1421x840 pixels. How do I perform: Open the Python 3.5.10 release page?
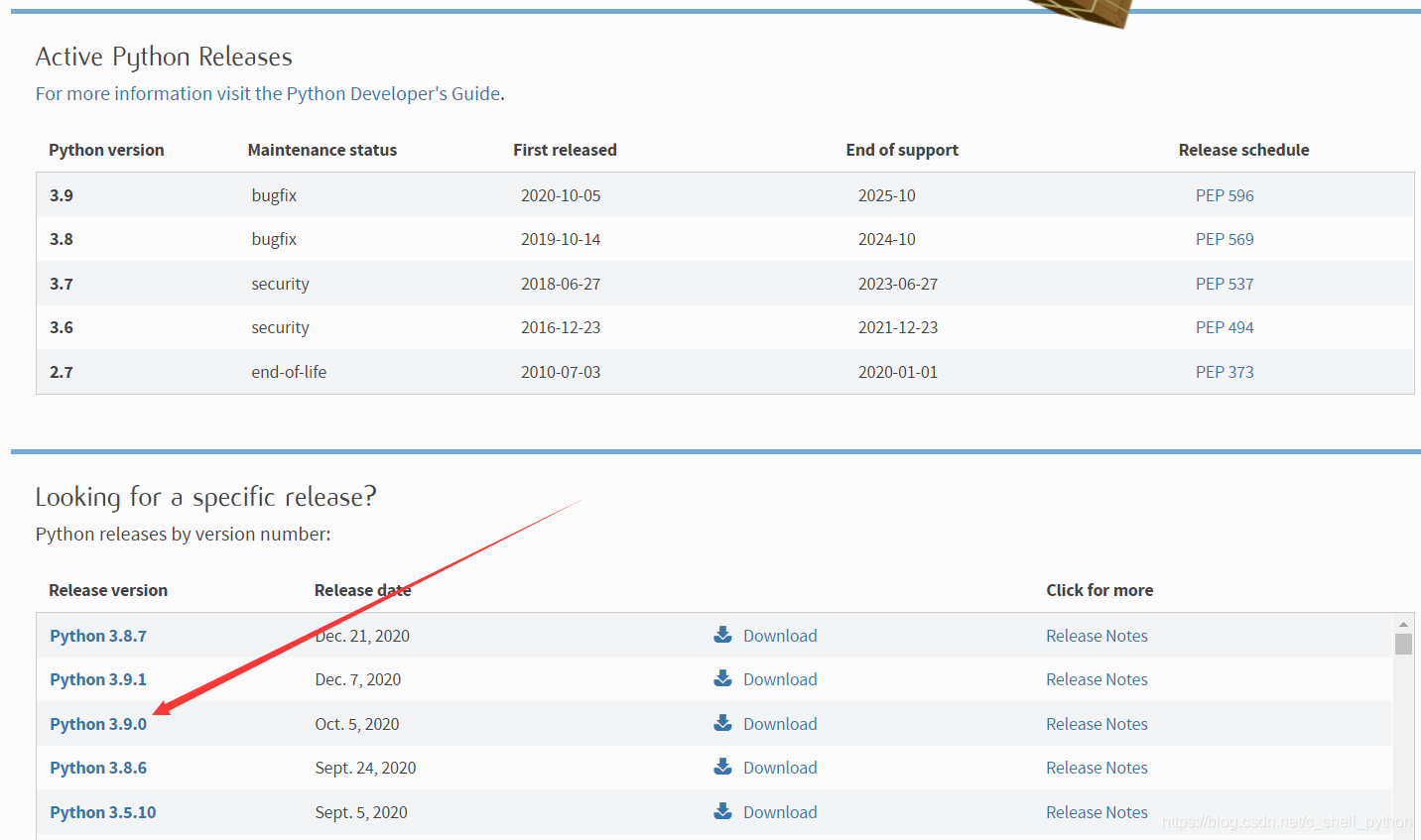click(103, 812)
